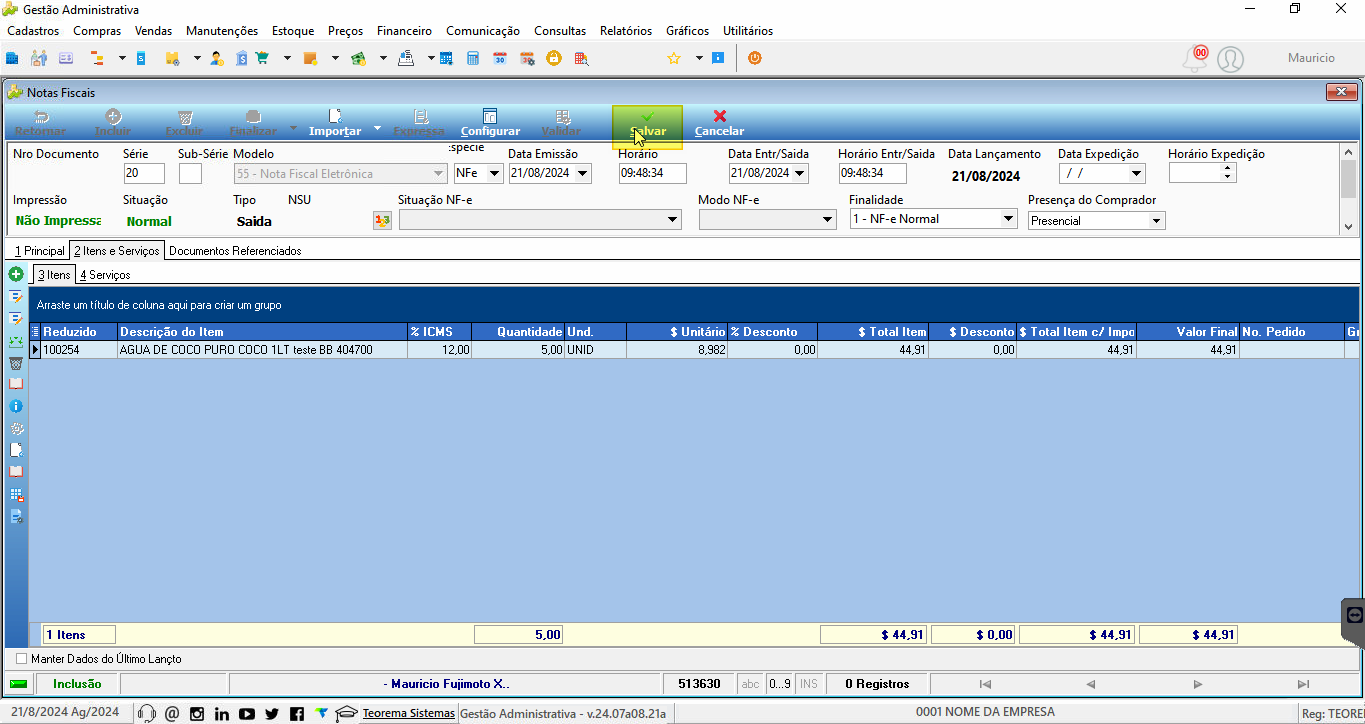The width and height of the screenshot is (1365, 724).
Task: Expand the Situação NF-e combo box
Action: [673, 219]
